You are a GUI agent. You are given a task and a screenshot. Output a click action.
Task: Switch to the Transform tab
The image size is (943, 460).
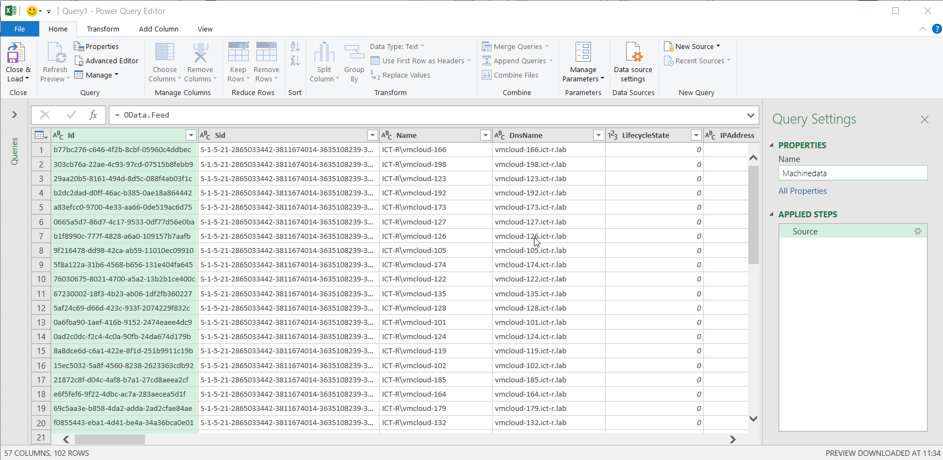click(x=103, y=29)
